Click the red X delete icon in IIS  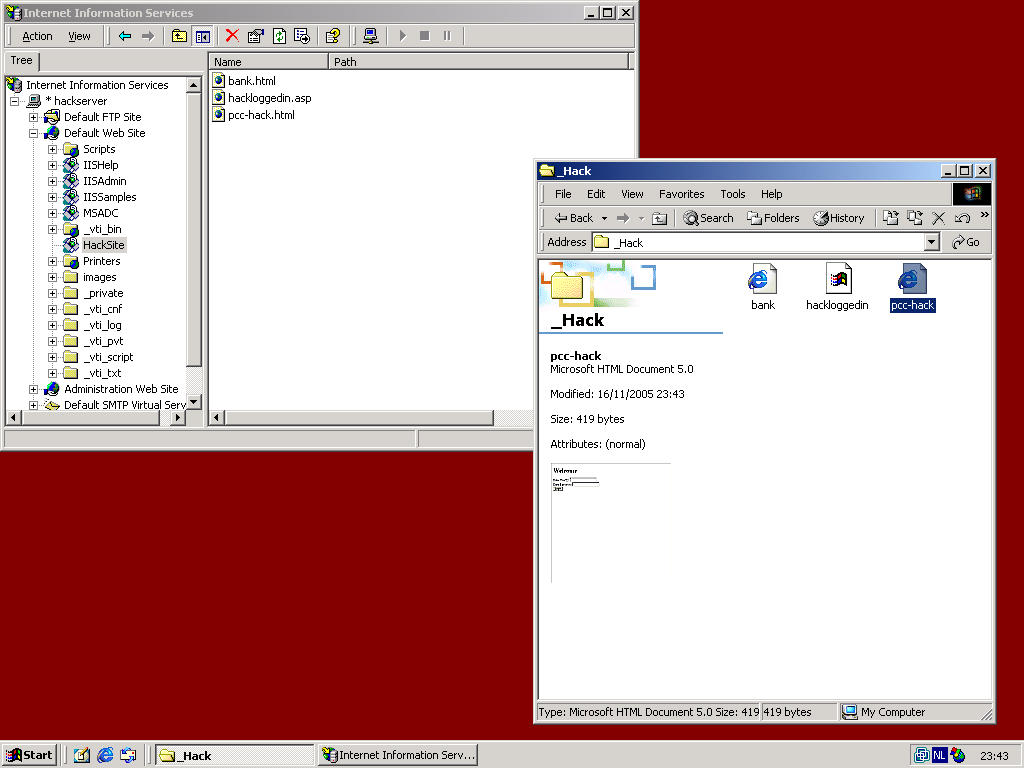pos(232,36)
